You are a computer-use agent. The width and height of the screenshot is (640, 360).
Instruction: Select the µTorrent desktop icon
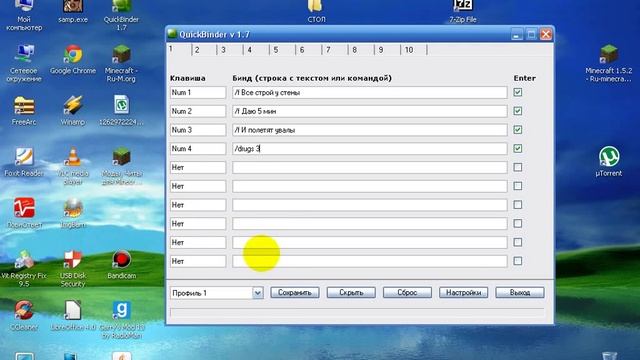pyautogui.click(x=609, y=162)
